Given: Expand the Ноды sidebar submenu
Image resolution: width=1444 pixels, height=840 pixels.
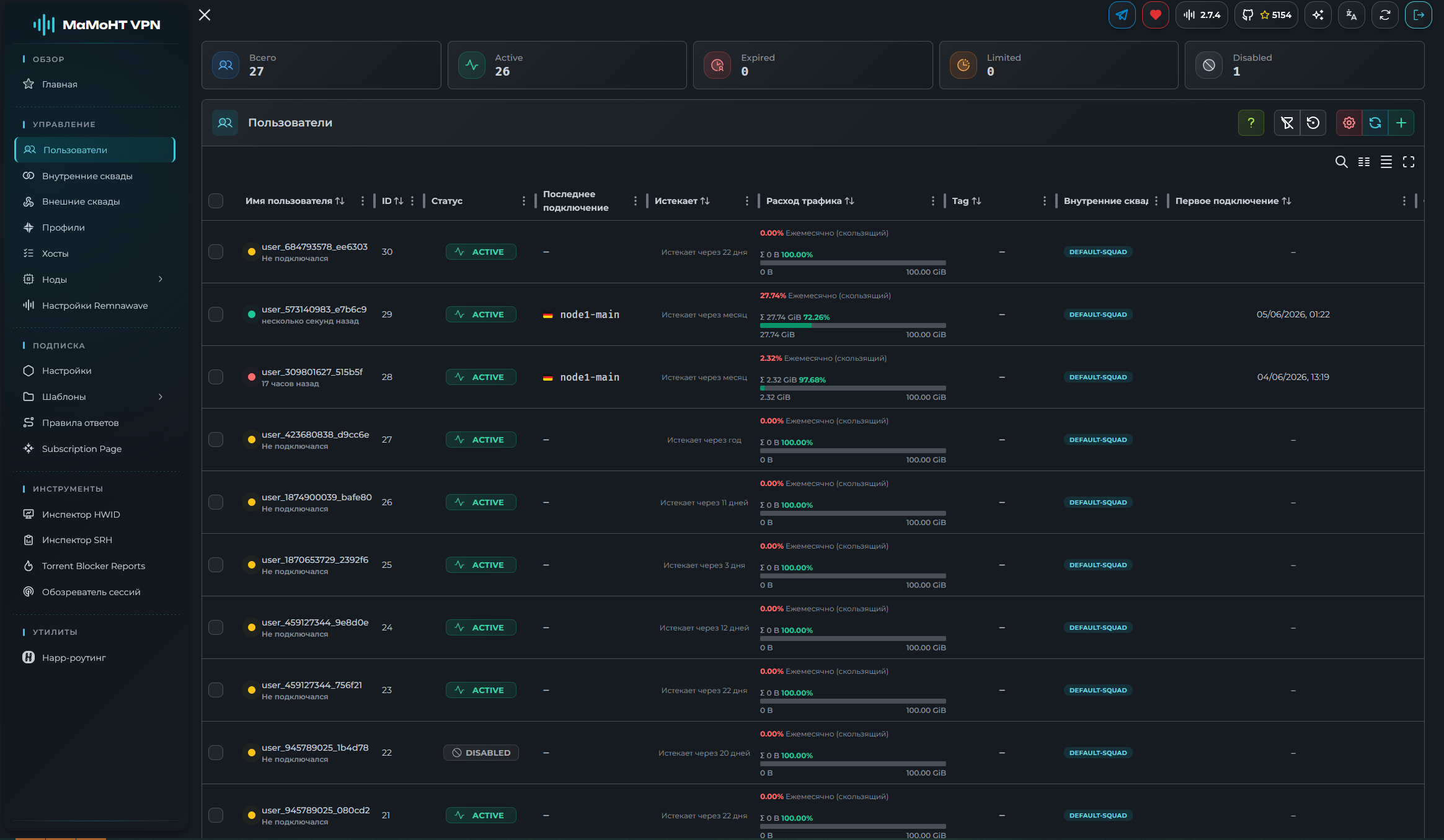Looking at the screenshot, I should (160, 280).
